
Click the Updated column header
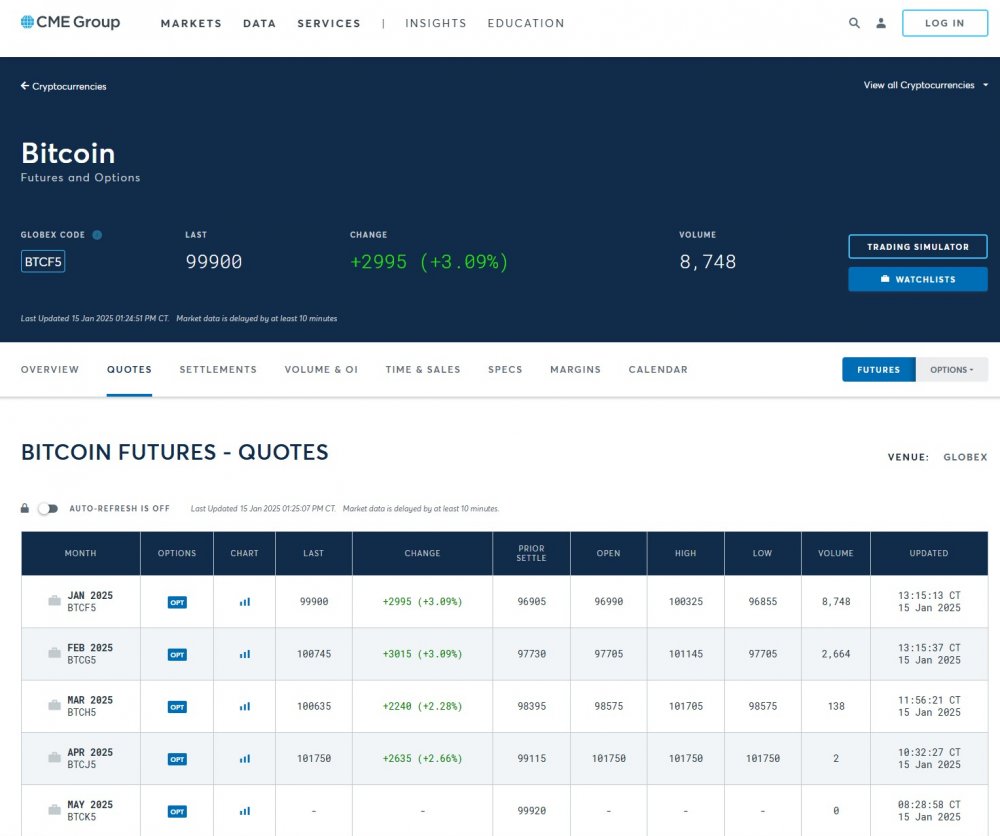pyautogui.click(x=929, y=554)
